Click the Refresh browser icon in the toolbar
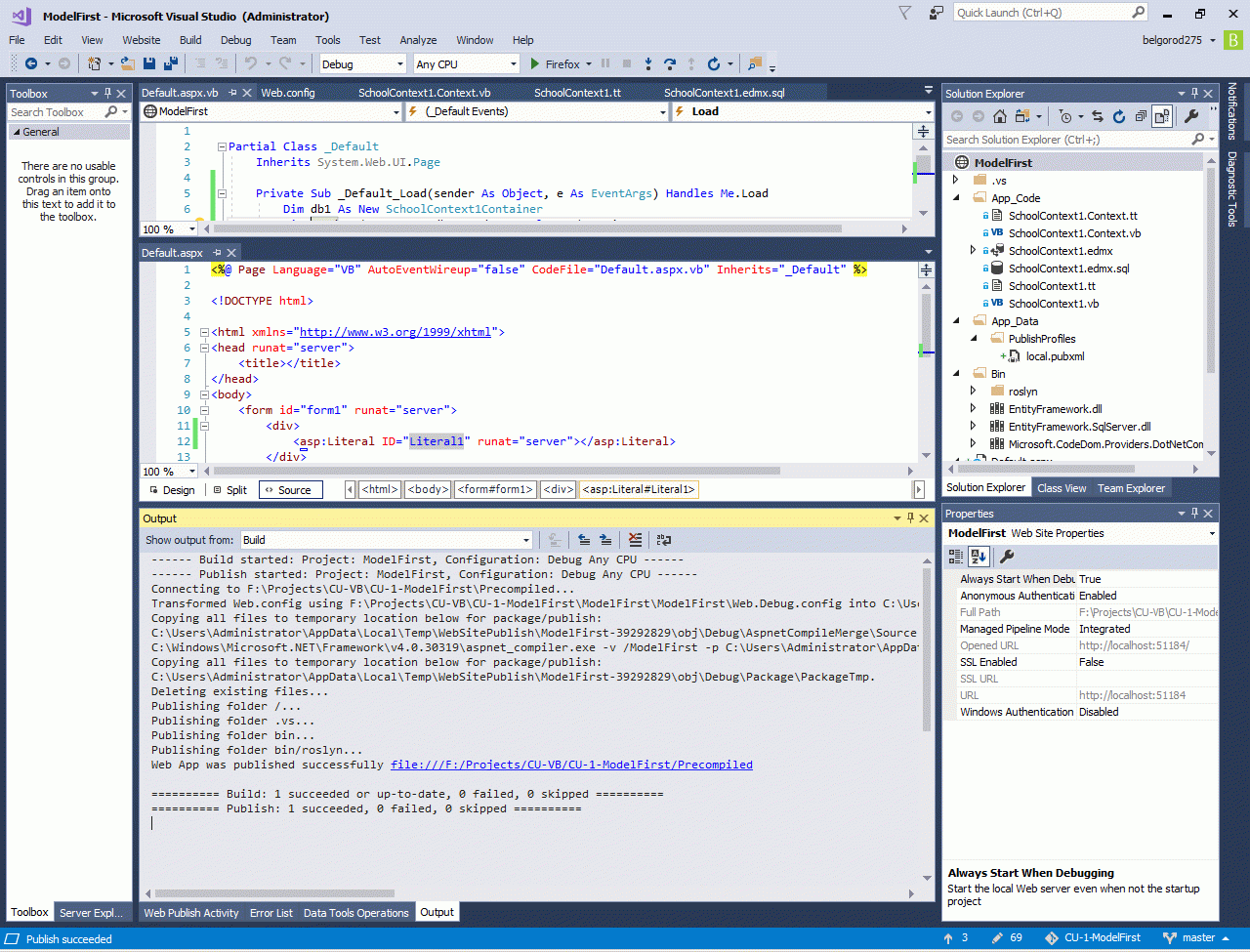The image size is (1250, 952). click(x=714, y=63)
